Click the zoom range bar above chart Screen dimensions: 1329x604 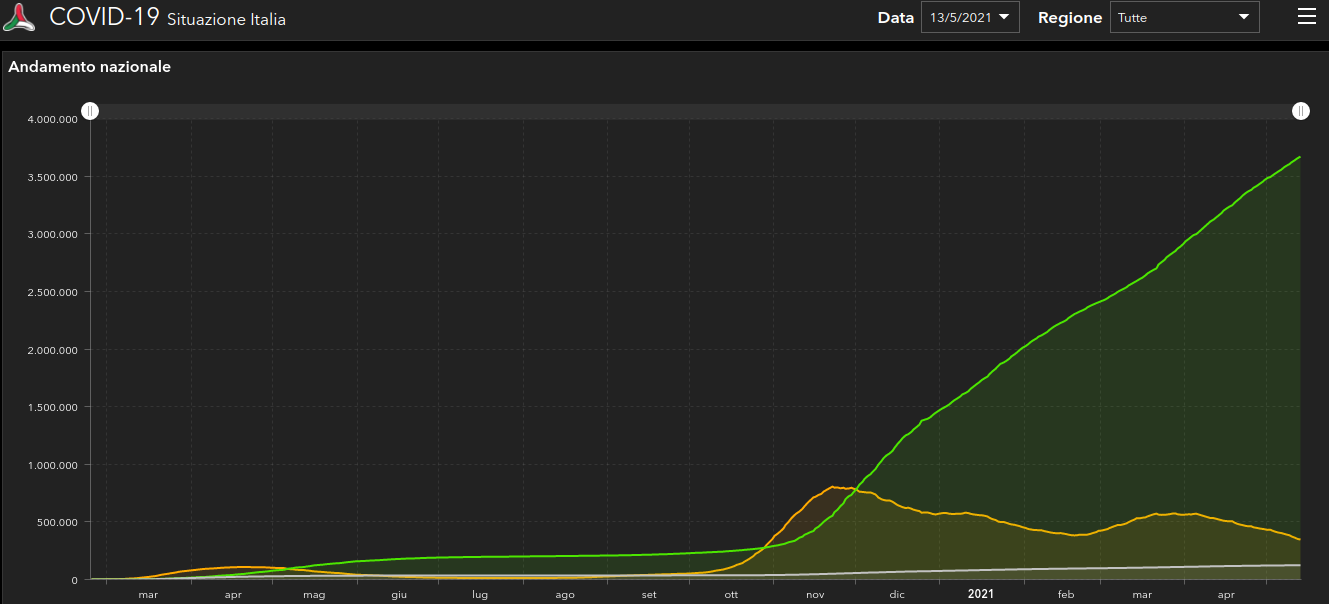coord(695,111)
